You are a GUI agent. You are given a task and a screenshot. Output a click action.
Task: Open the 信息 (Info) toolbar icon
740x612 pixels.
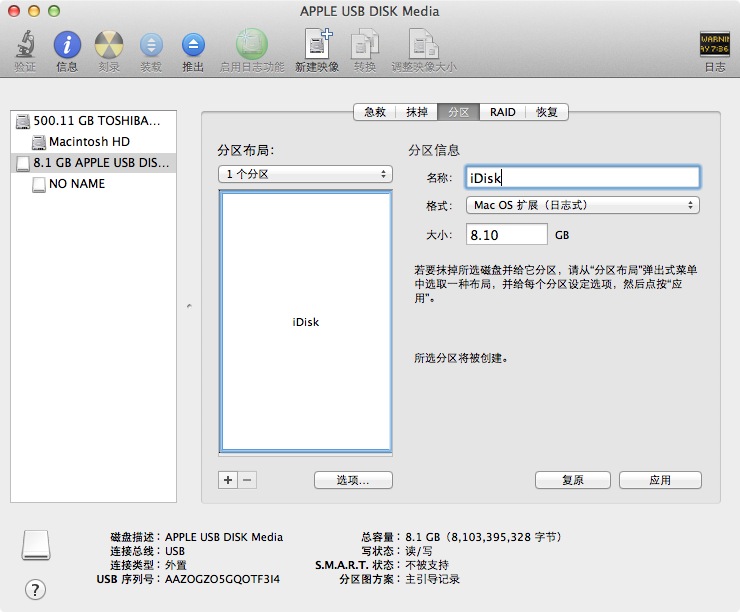coord(67,45)
